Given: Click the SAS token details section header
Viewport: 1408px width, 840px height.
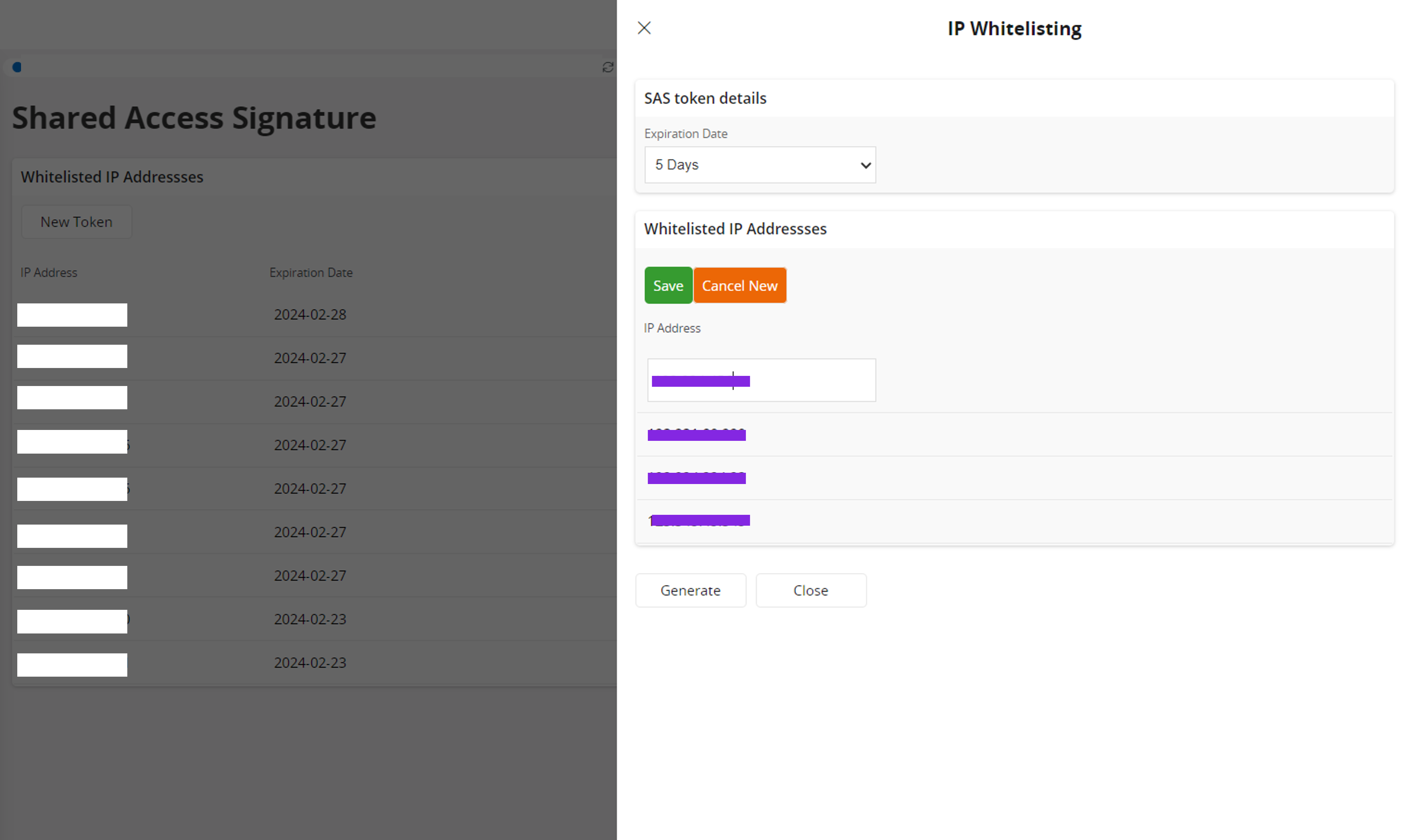Looking at the screenshot, I should click(705, 98).
